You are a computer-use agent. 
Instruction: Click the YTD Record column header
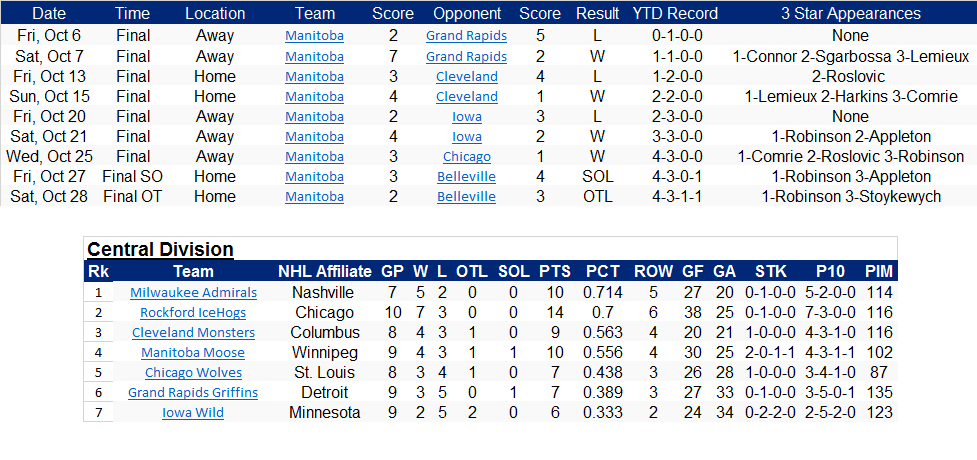point(675,14)
